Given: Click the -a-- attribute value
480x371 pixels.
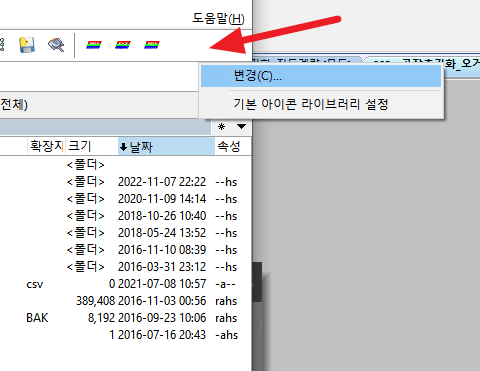Looking at the screenshot, I should (225, 284).
